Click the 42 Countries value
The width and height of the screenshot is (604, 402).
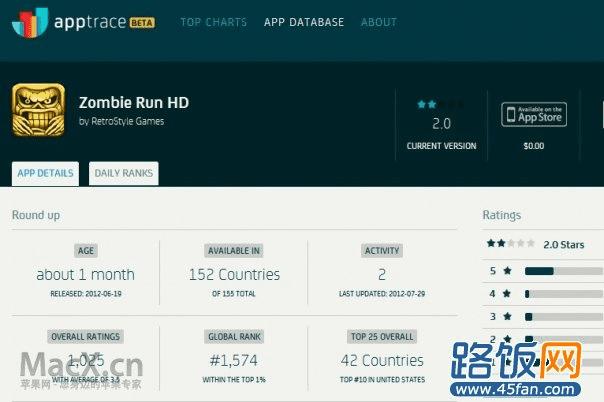click(382, 360)
